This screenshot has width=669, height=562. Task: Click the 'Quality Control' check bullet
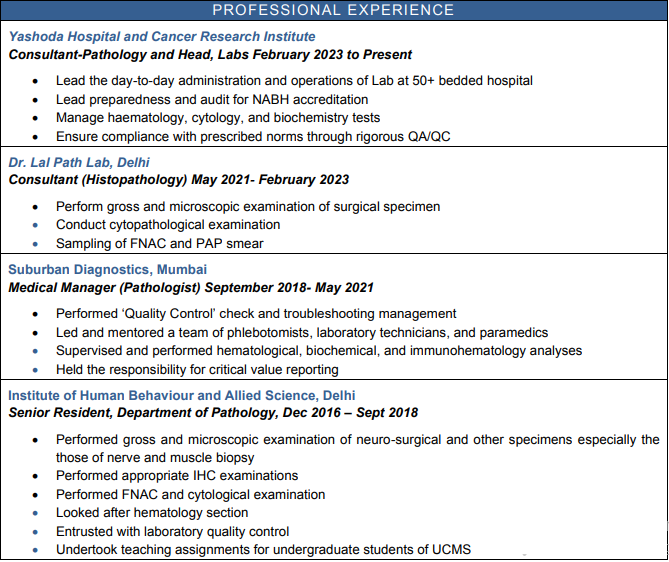click(x=256, y=314)
